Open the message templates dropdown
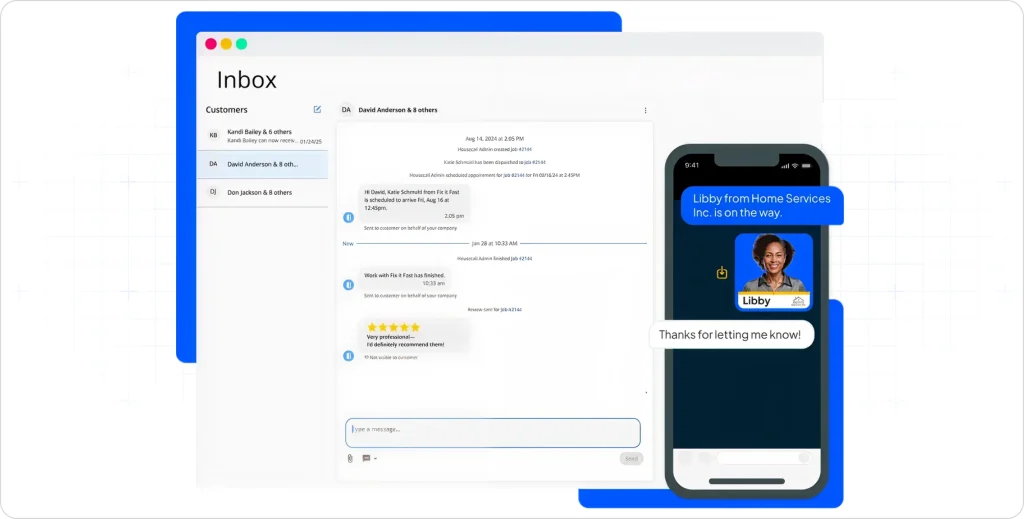This screenshot has width=1024, height=519. [x=369, y=458]
